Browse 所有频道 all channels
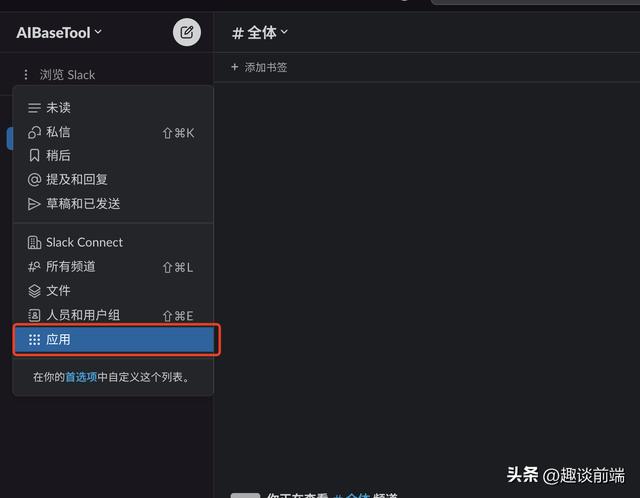Image resolution: width=640 pixels, height=498 pixels. [x=70, y=267]
